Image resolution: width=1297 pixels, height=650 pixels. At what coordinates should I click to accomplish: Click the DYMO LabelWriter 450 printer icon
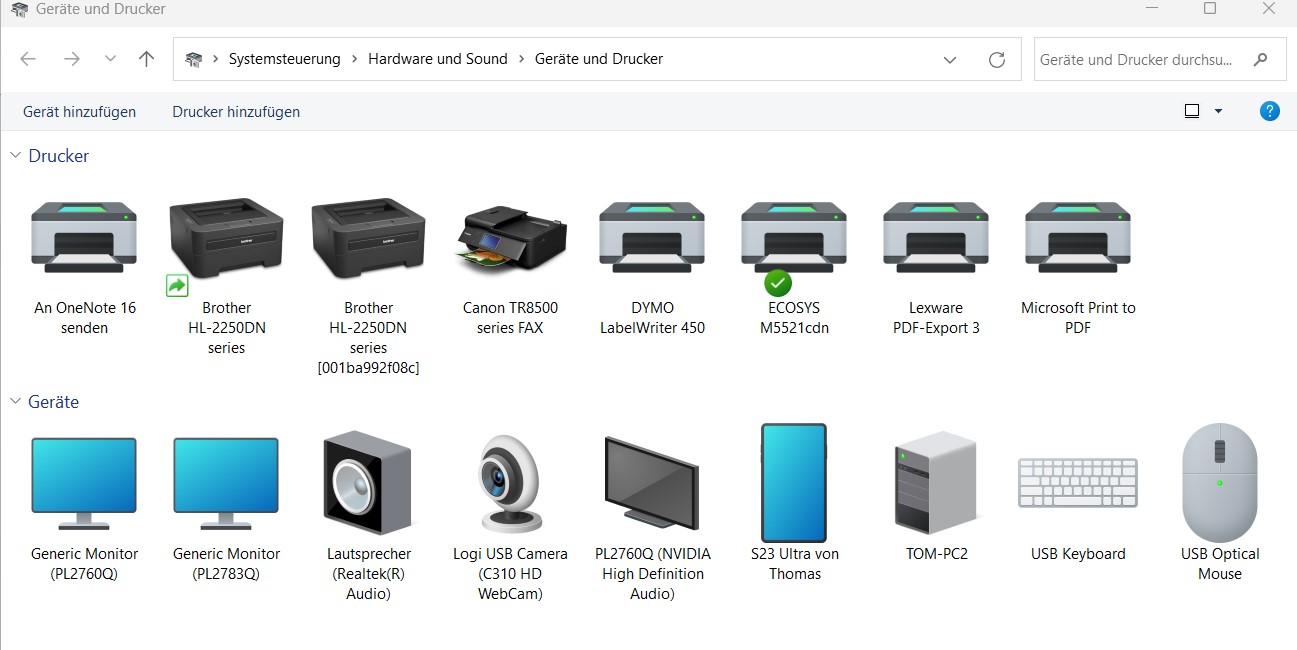coord(652,238)
